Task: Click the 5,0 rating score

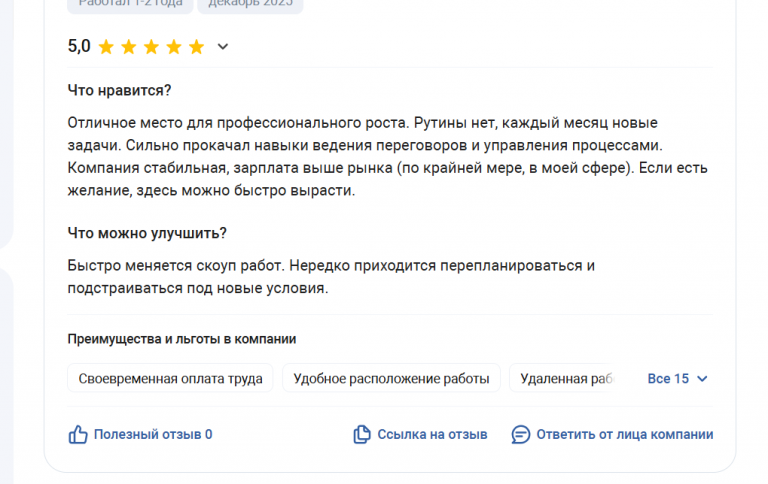Action: [79, 46]
